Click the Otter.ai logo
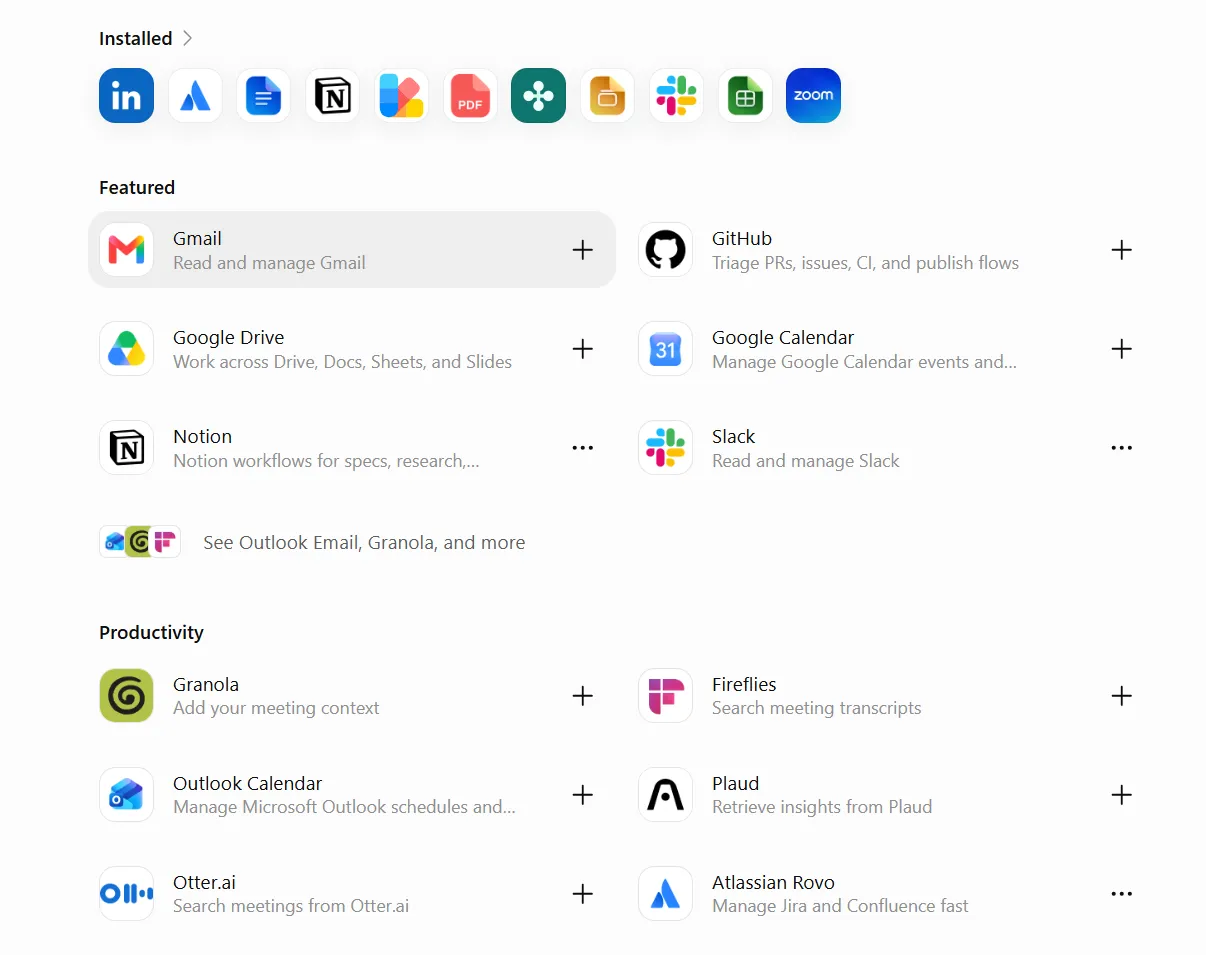Screen dimensions: 1206x955 [126, 893]
